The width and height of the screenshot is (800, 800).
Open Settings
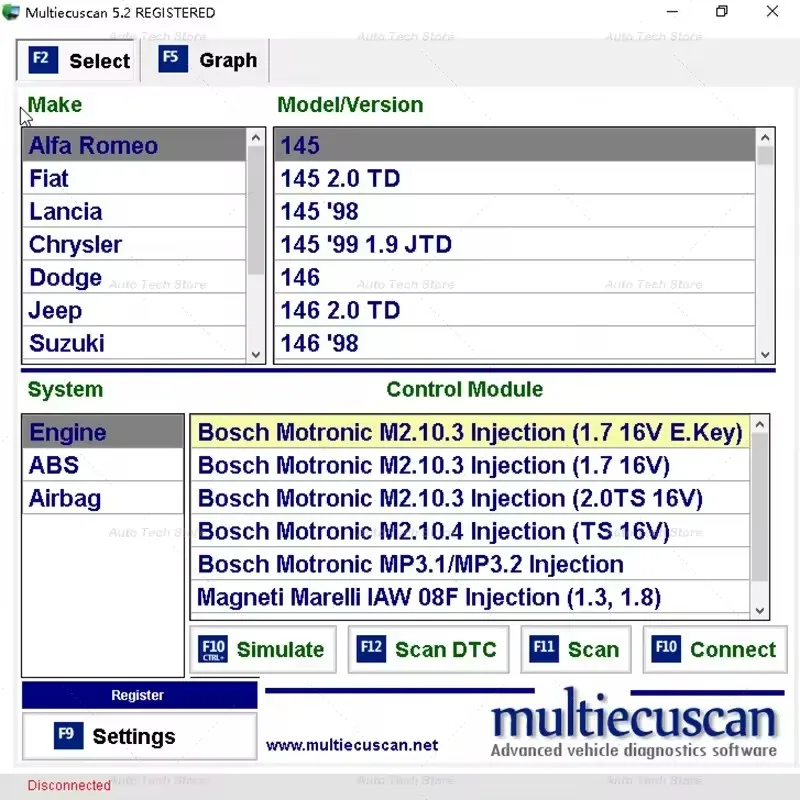click(x=139, y=736)
